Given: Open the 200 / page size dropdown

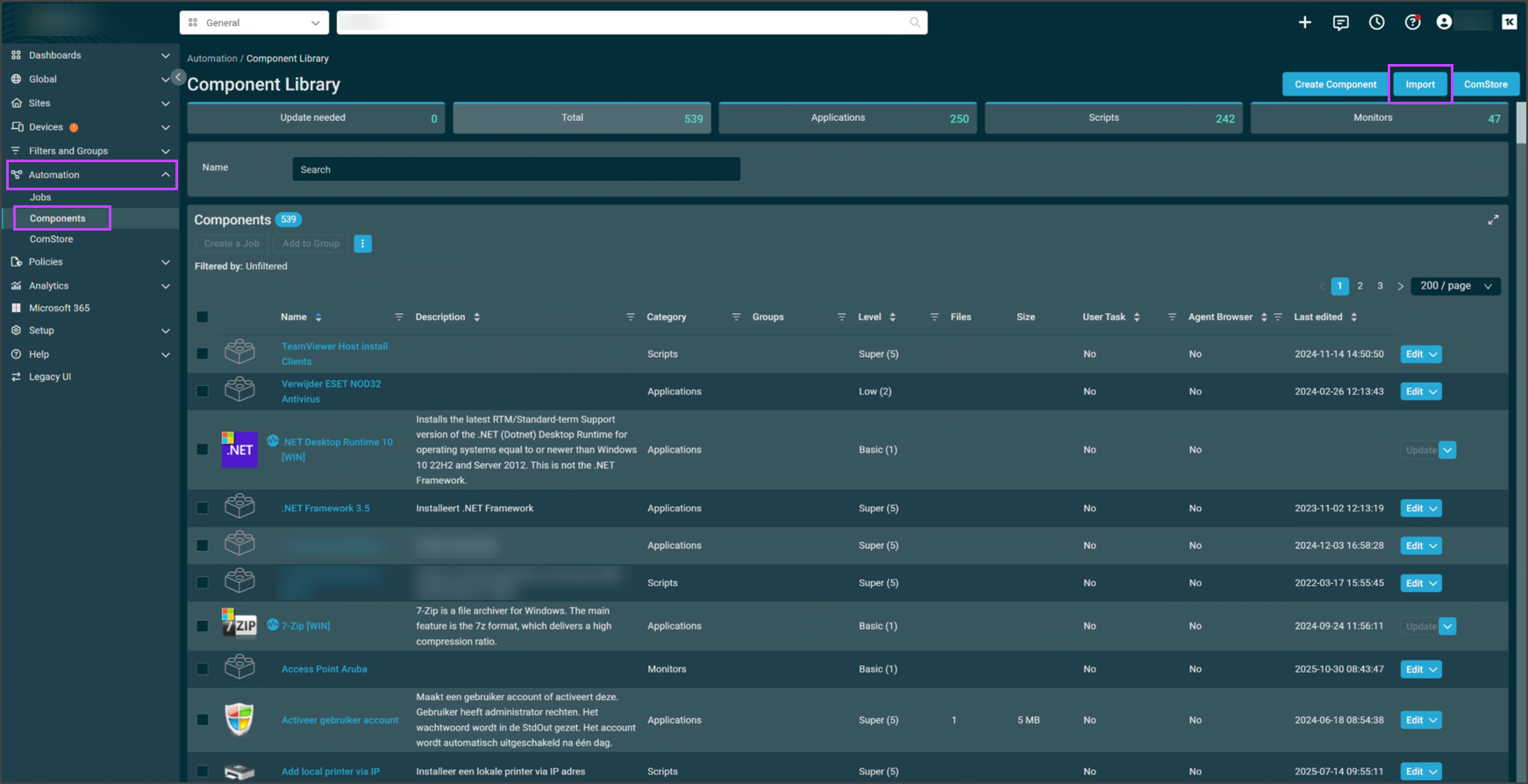Looking at the screenshot, I should pos(1455,286).
